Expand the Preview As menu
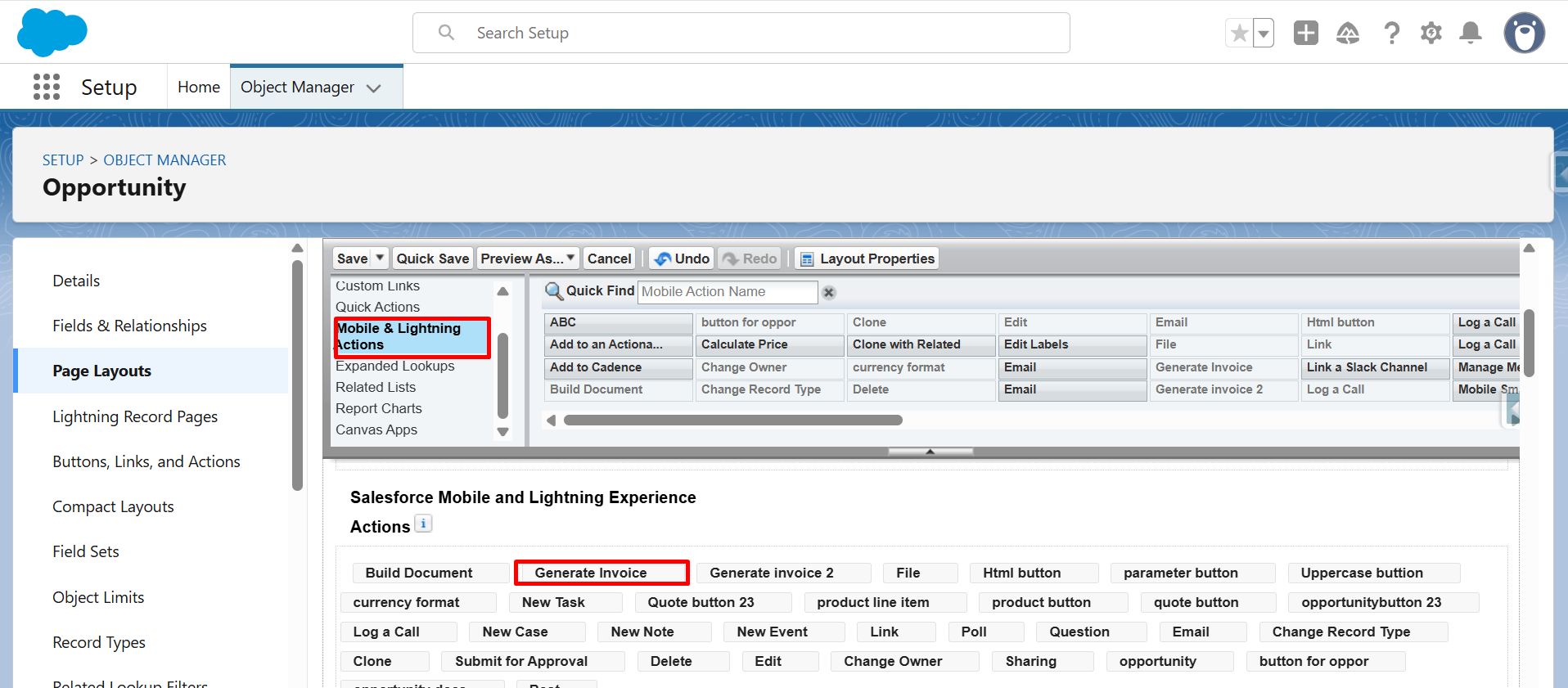Image resolution: width=1568 pixels, height=688 pixels. click(528, 259)
